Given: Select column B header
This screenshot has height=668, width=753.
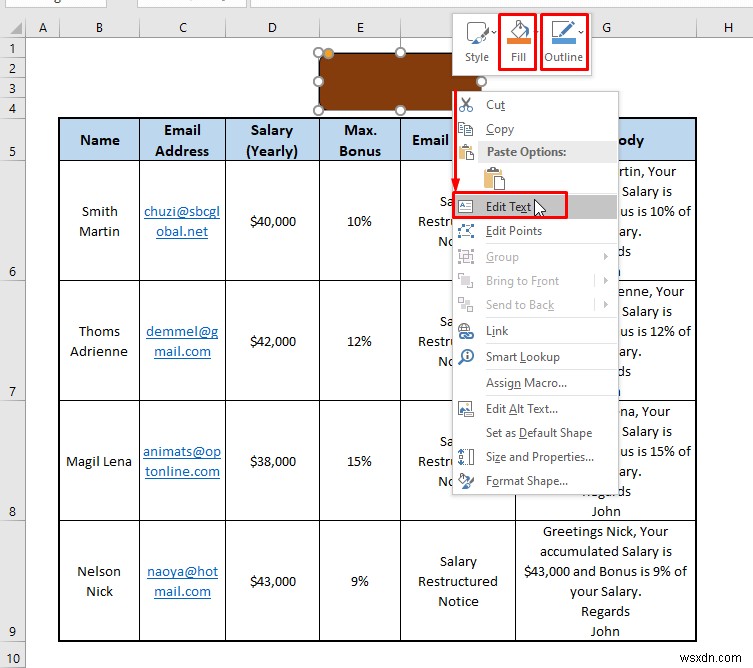Looking at the screenshot, I should pos(99,28).
